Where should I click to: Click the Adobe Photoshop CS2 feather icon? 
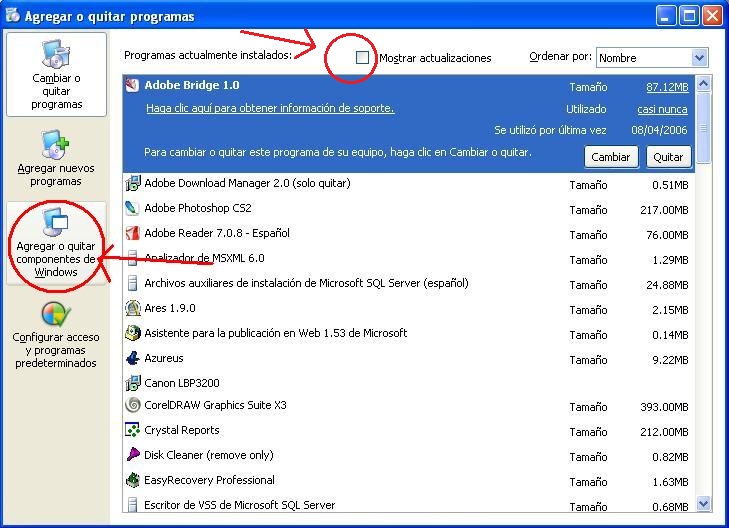[133, 208]
